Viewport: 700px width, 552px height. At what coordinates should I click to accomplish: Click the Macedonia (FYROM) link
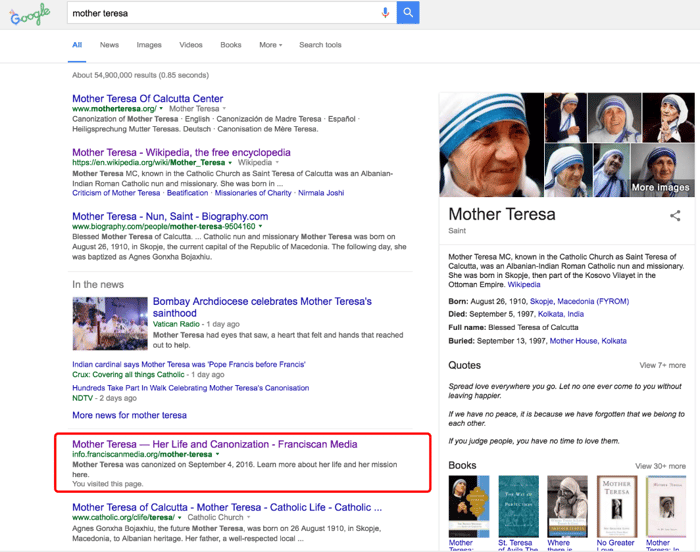pos(593,301)
